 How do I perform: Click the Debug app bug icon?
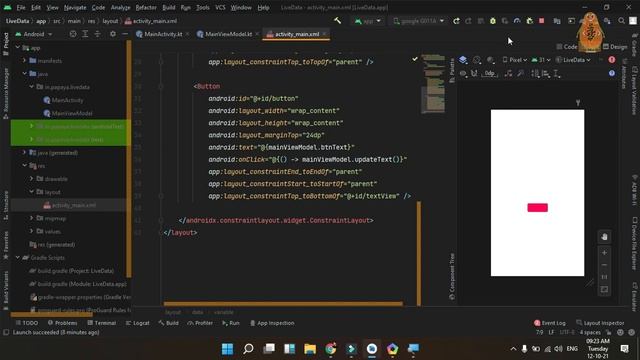493,21
